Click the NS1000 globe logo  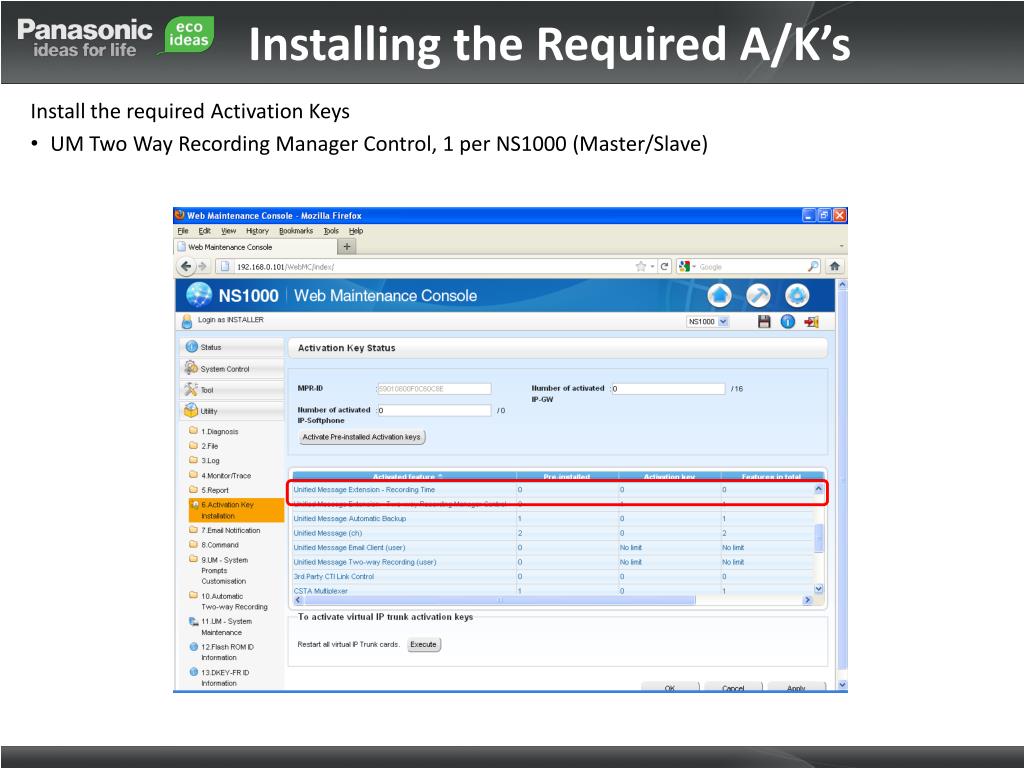[x=199, y=295]
